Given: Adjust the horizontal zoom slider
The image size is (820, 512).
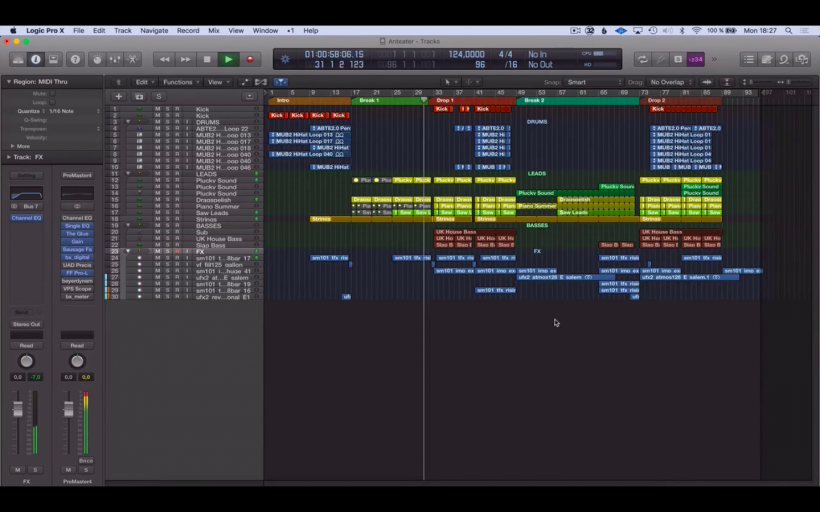Looking at the screenshot, I should (x=793, y=82).
